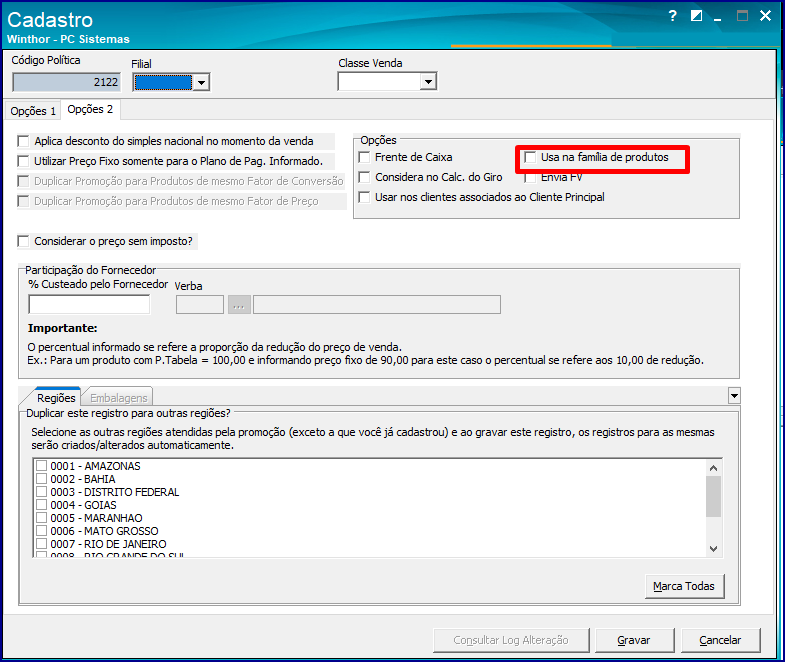
Task: Select the Opções 2 tab
Action: point(90,109)
